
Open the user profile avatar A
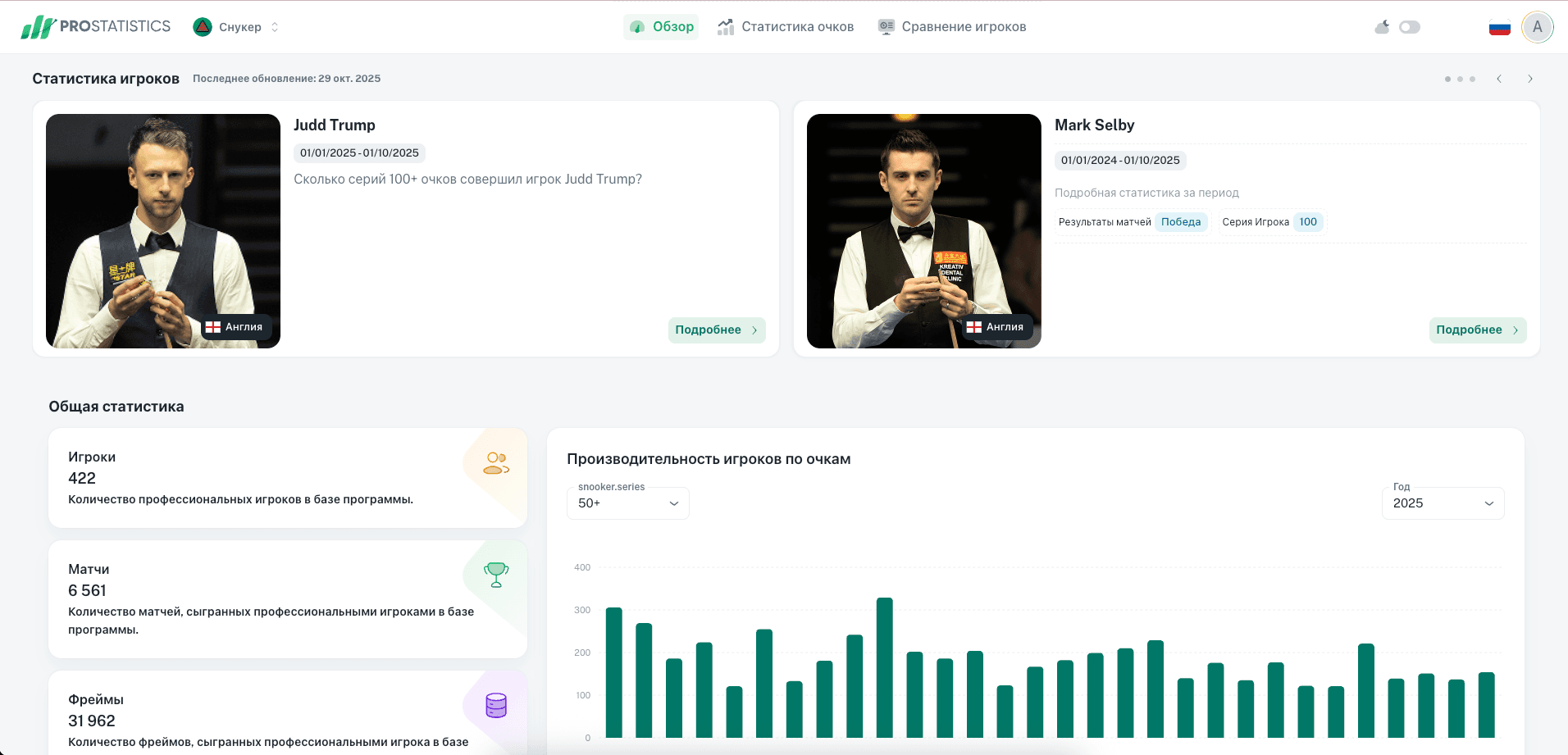(1538, 26)
